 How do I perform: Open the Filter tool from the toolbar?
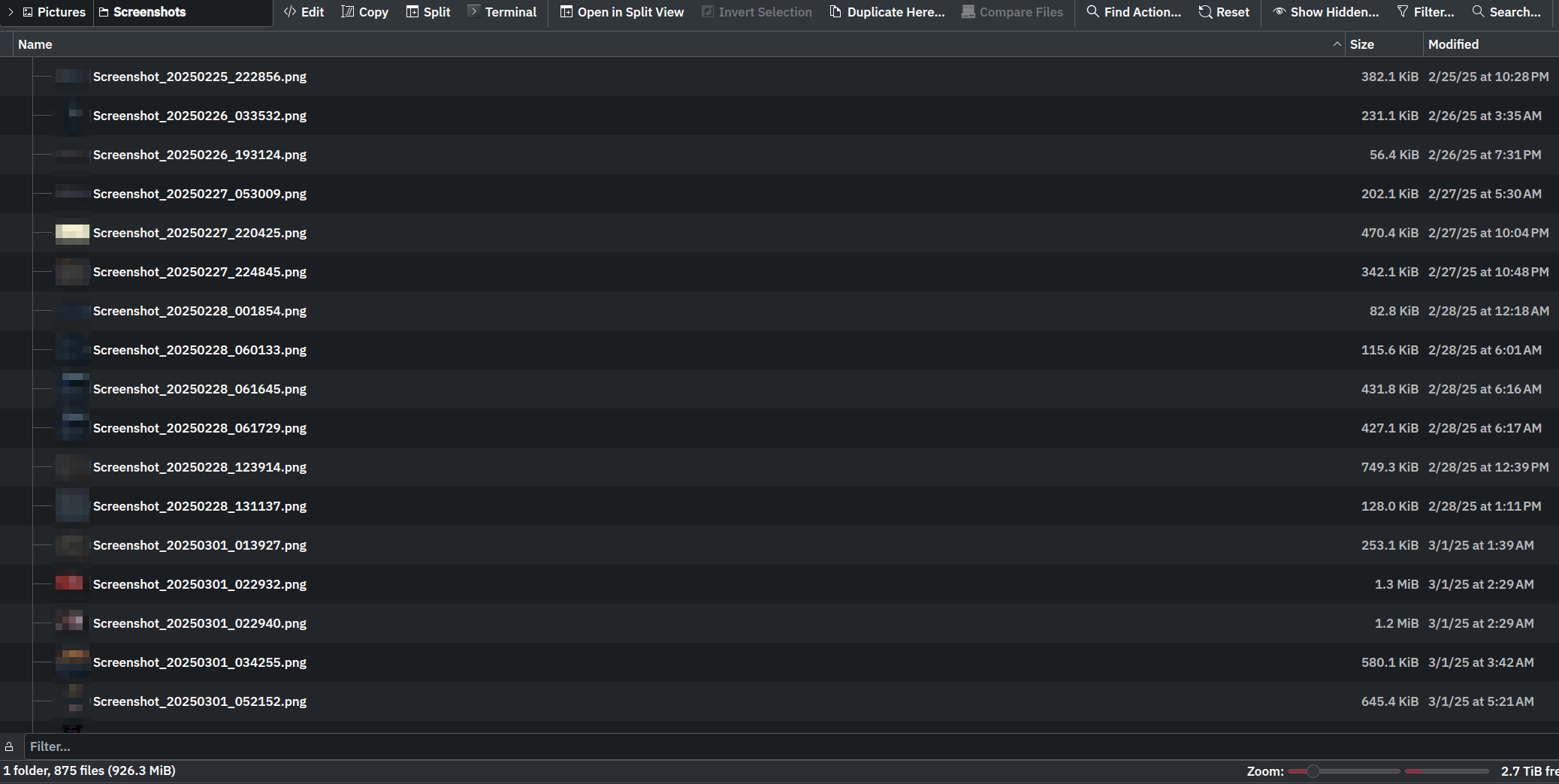pos(1425,11)
